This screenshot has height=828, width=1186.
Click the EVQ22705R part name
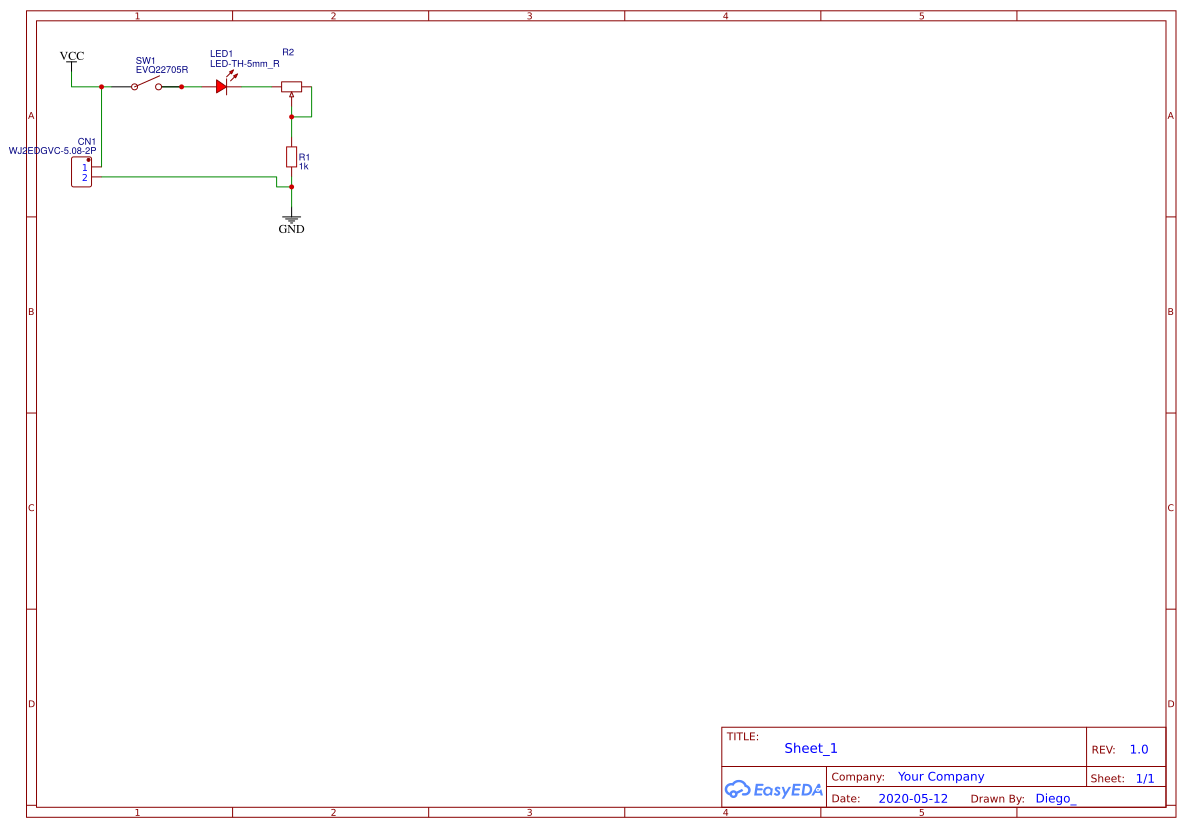coord(162,70)
